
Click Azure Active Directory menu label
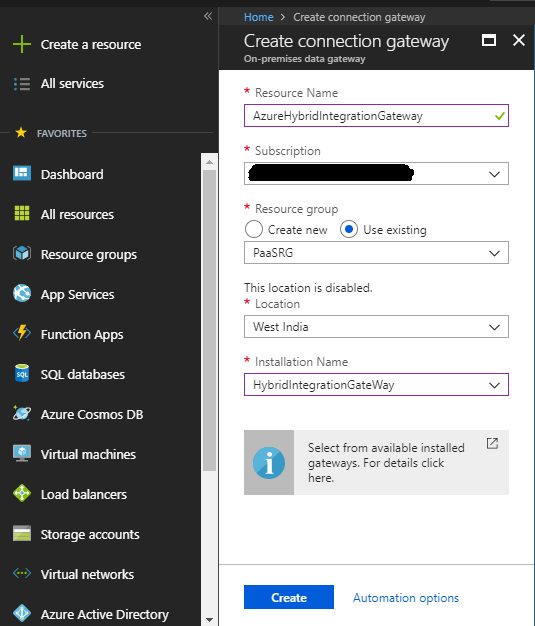click(x=105, y=614)
